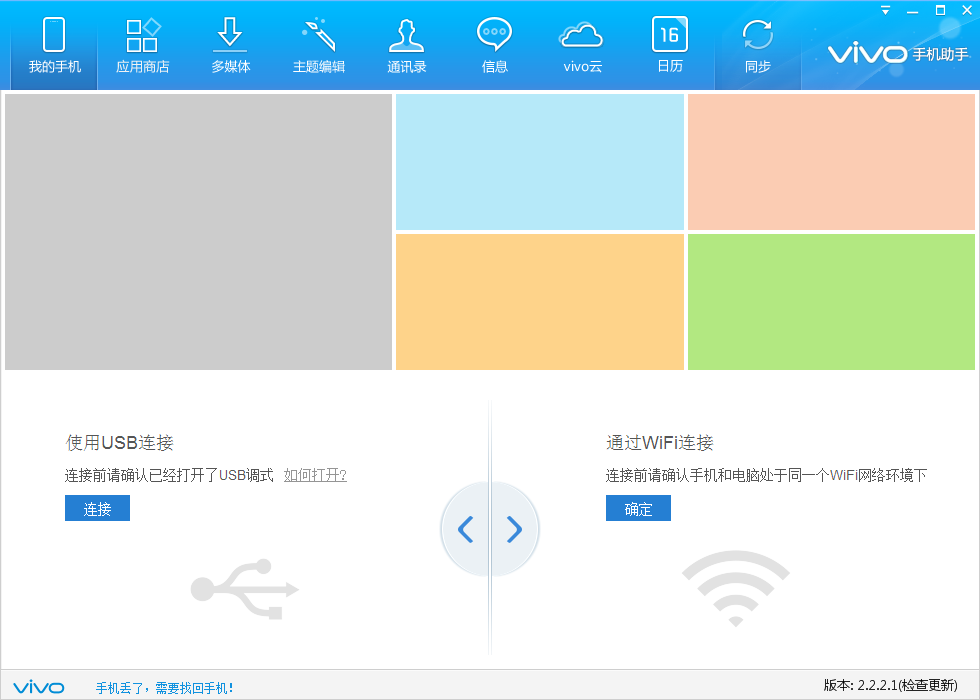980x700 pixels.
Task: Click the vivo logo in status bar
Action: coord(39,688)
